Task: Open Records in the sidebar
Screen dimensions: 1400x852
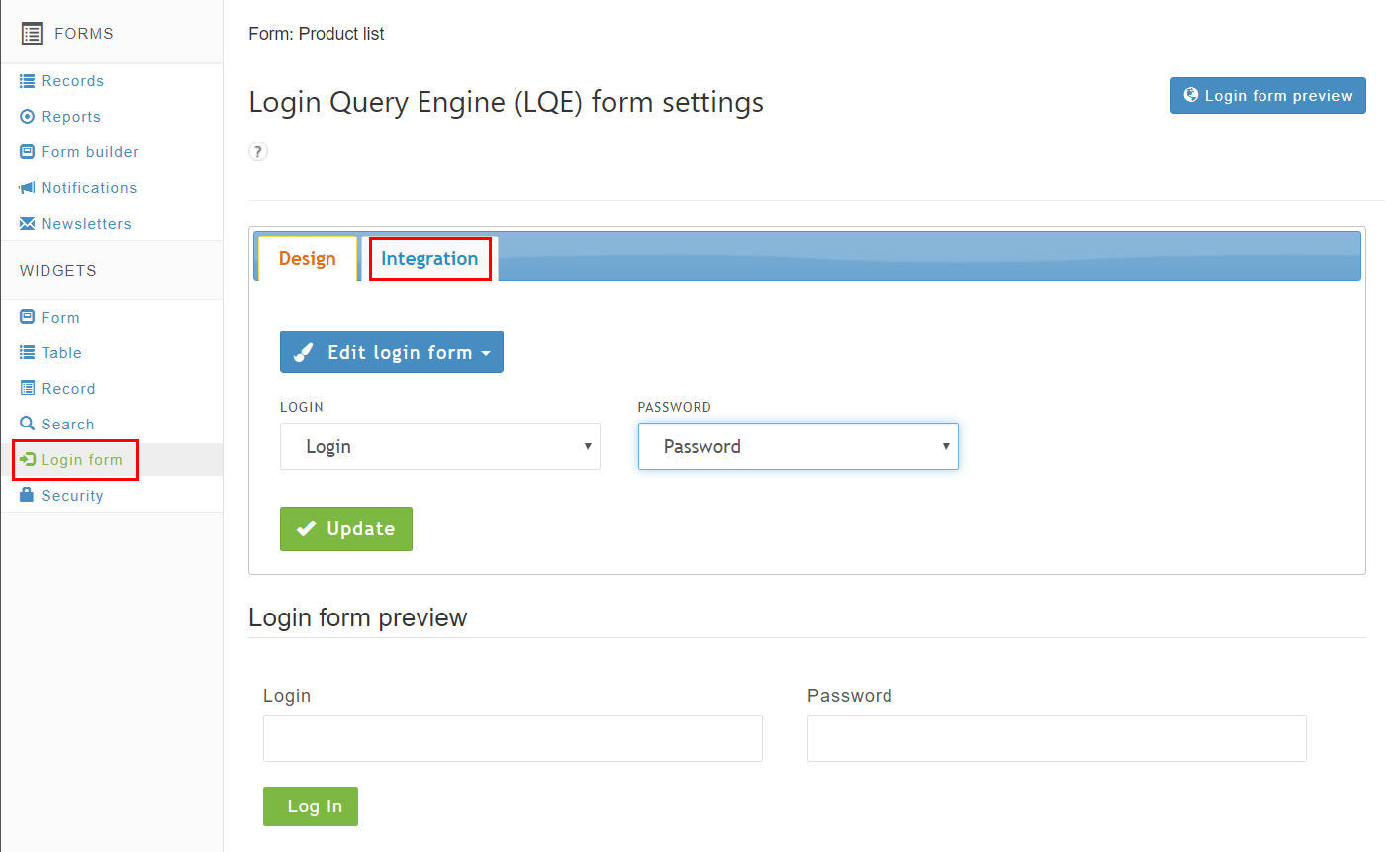Action: pyautogui.click(x=72, y=81)
